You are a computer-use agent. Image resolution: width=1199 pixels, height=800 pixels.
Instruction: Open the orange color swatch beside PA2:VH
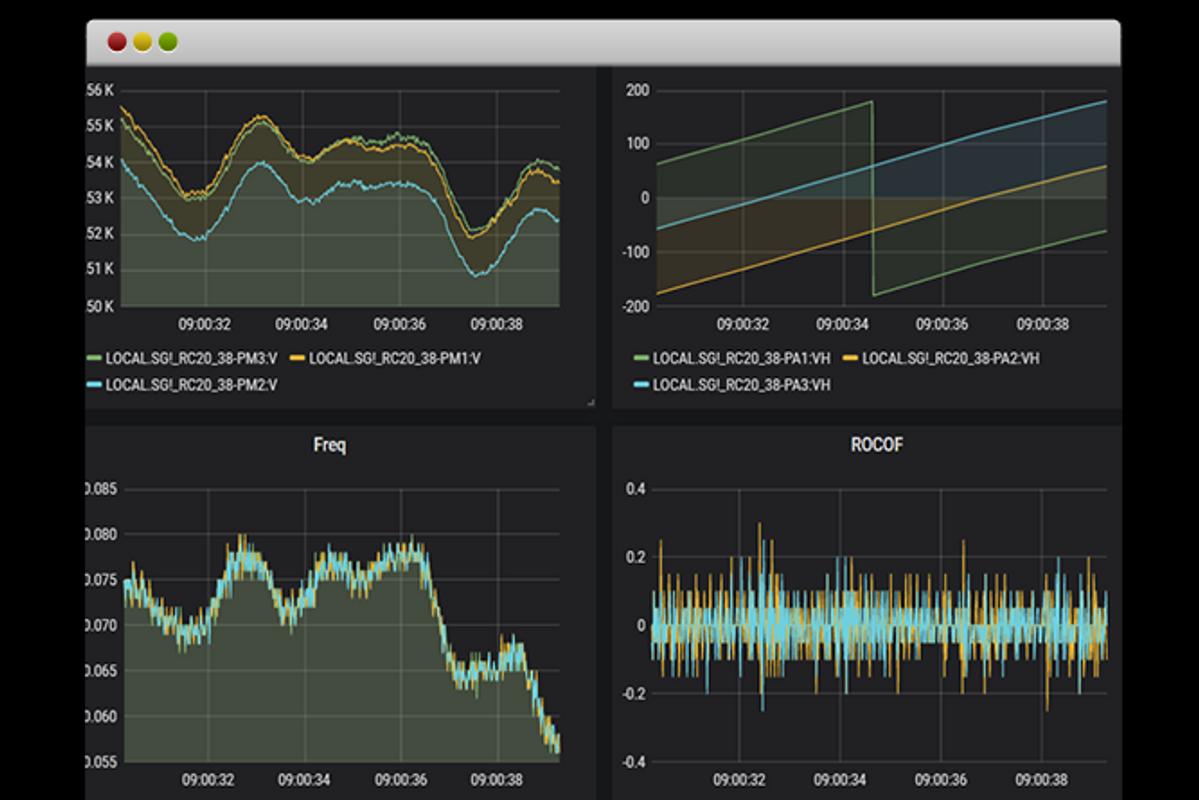tap(850, 358)
